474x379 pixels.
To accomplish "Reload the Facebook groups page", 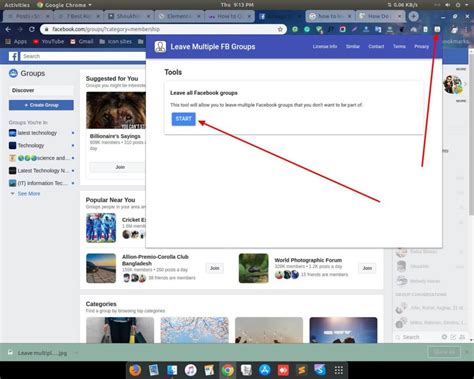I will 32,29.
